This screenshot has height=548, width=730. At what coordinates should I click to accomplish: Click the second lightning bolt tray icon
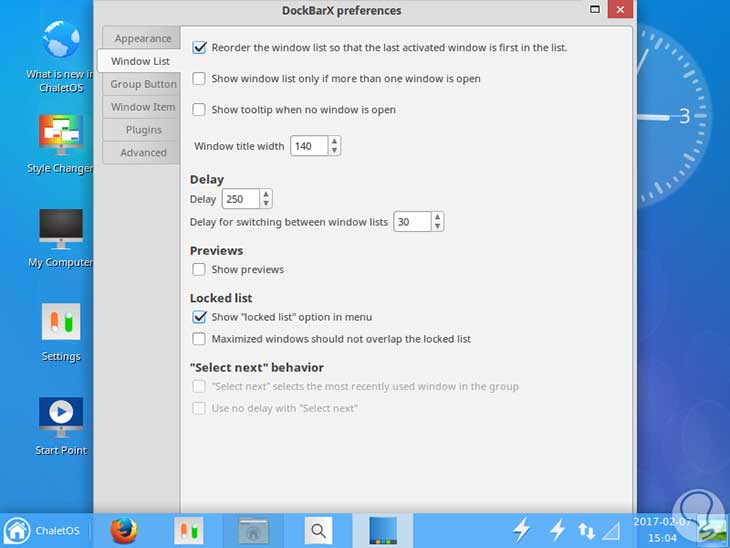tap(557, 530)
